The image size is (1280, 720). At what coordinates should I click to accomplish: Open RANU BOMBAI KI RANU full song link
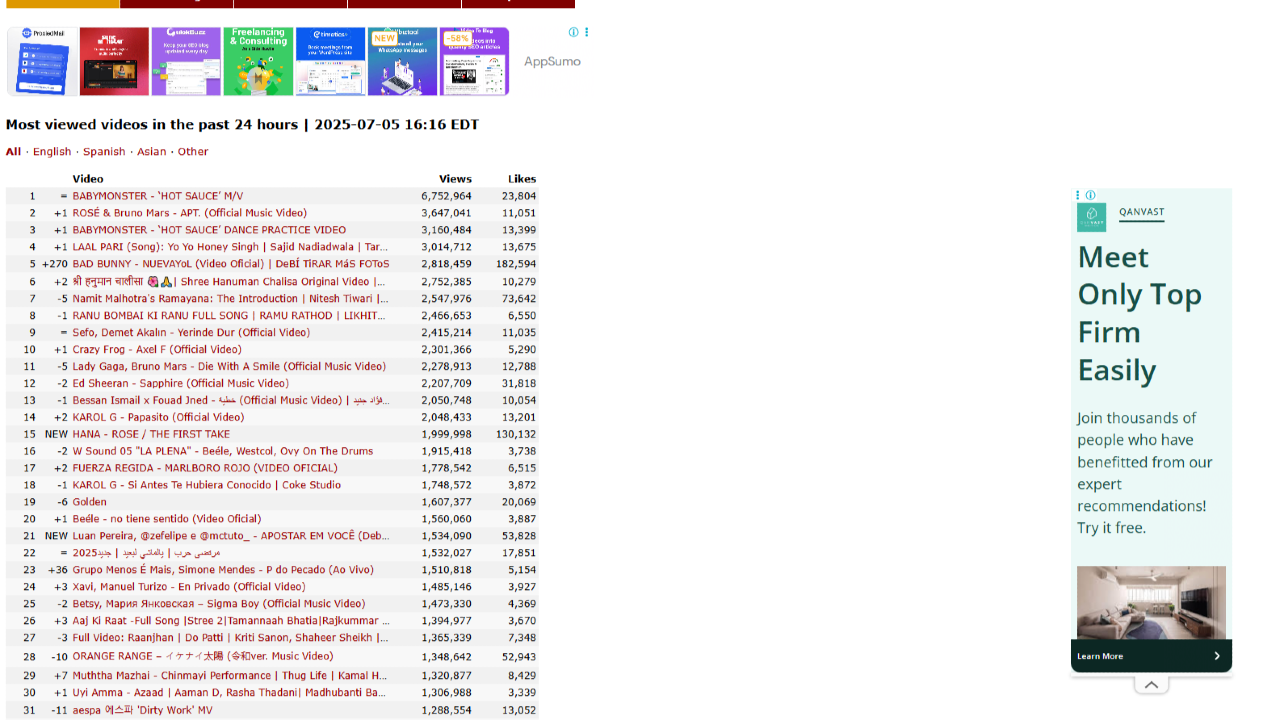pos(229,315)
